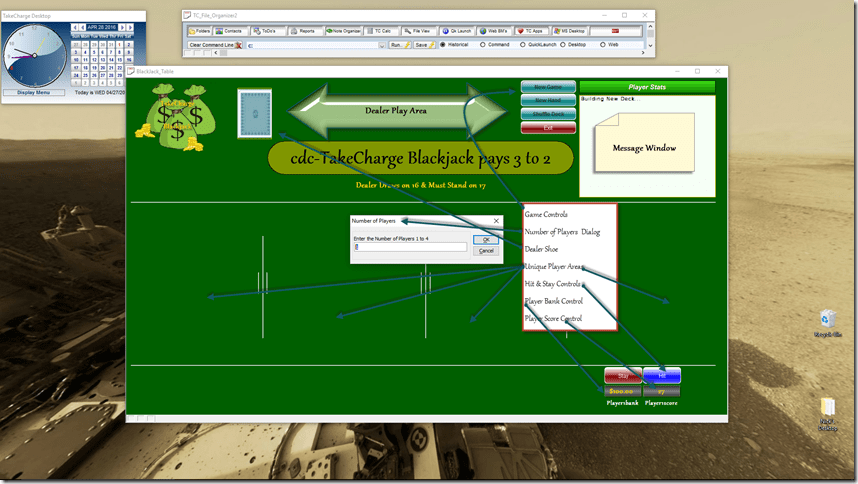
Task: Click the Player Stats header
Action: click(647, 87)
